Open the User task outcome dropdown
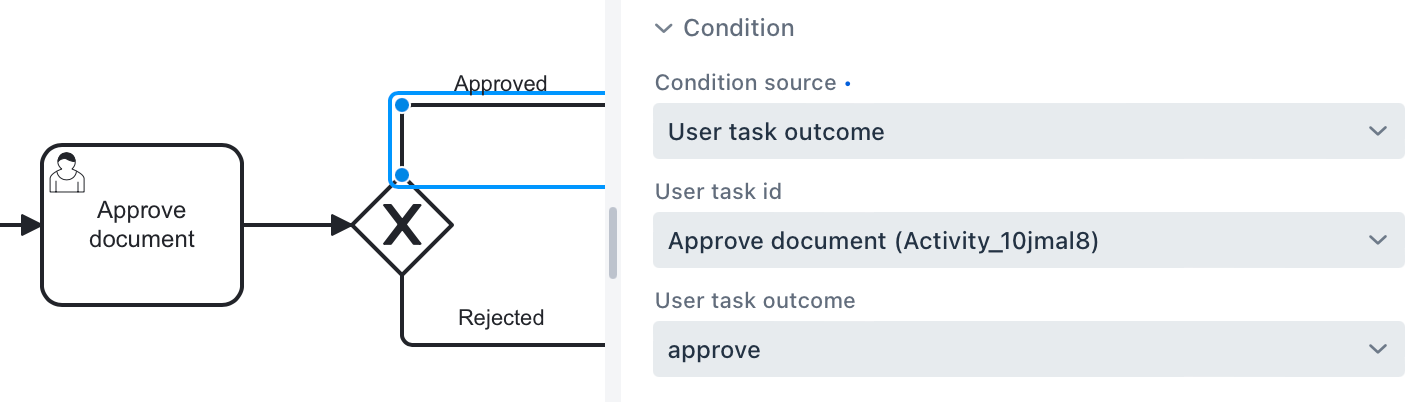This screenshot has width=1426, height=402. tap(1028, 349)
